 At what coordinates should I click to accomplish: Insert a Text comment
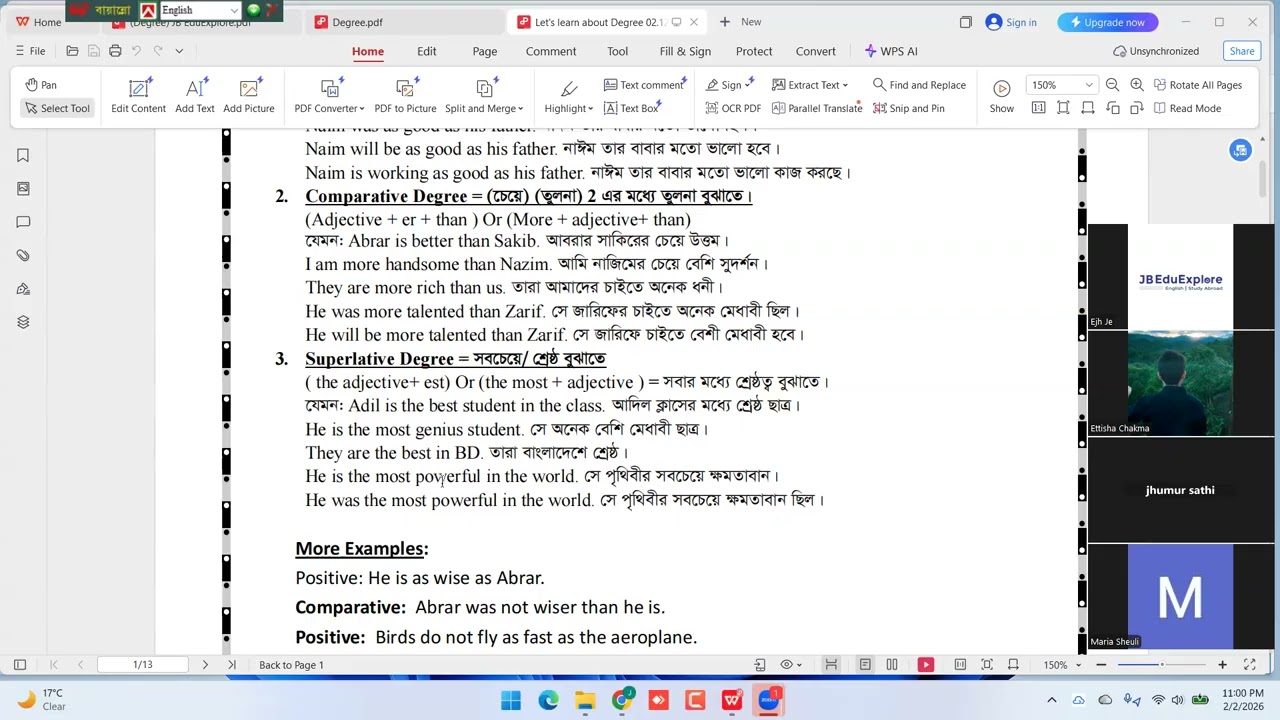[x=644, y=85]
